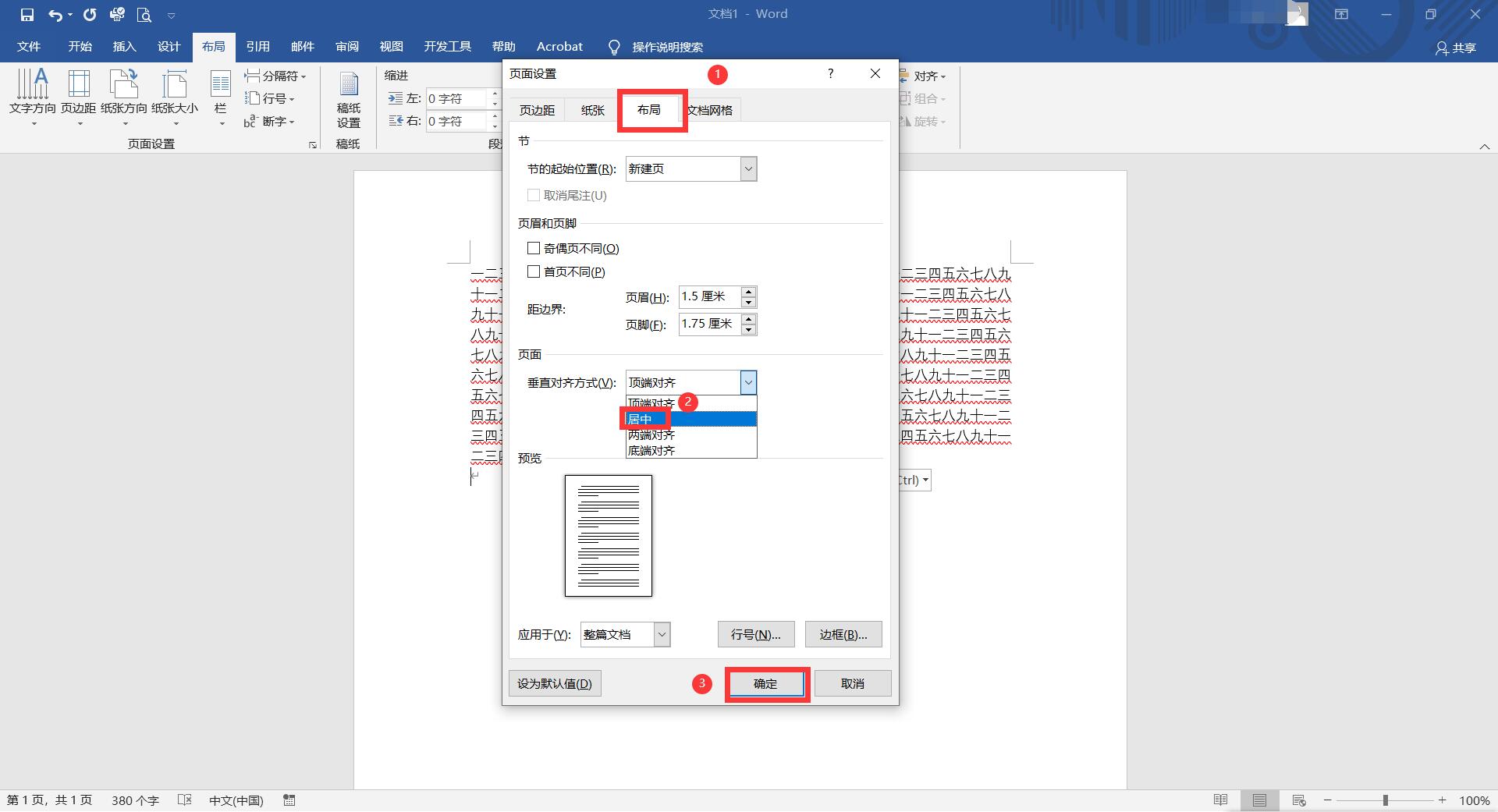Expand the 断字 hyphenation dropdown
This screenshot has width=1498, height=812.
click(x=270, y=121)
